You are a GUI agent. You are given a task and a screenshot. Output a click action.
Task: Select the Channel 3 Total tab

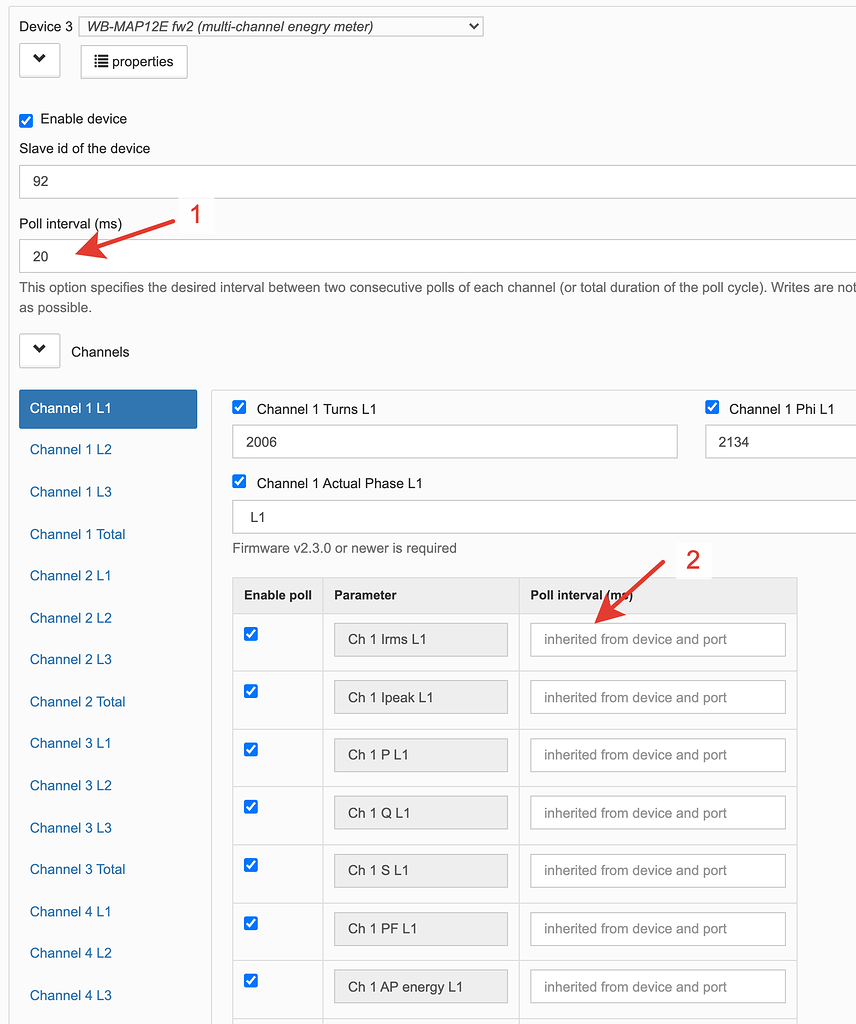78,869
